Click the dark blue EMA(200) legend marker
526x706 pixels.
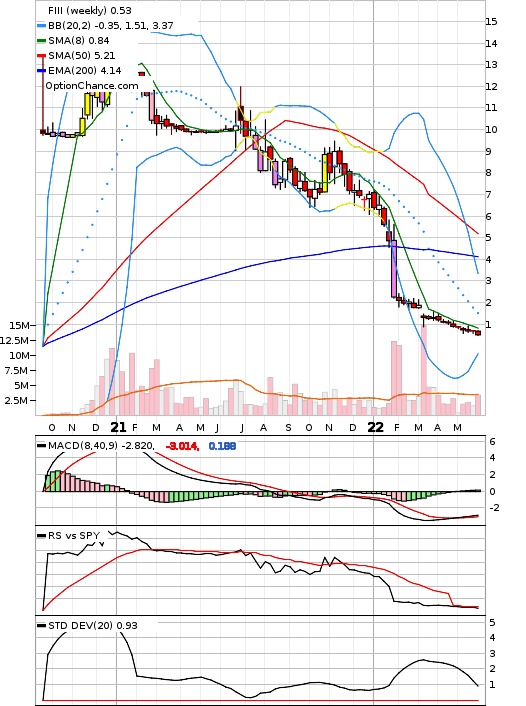coord(41,71)
